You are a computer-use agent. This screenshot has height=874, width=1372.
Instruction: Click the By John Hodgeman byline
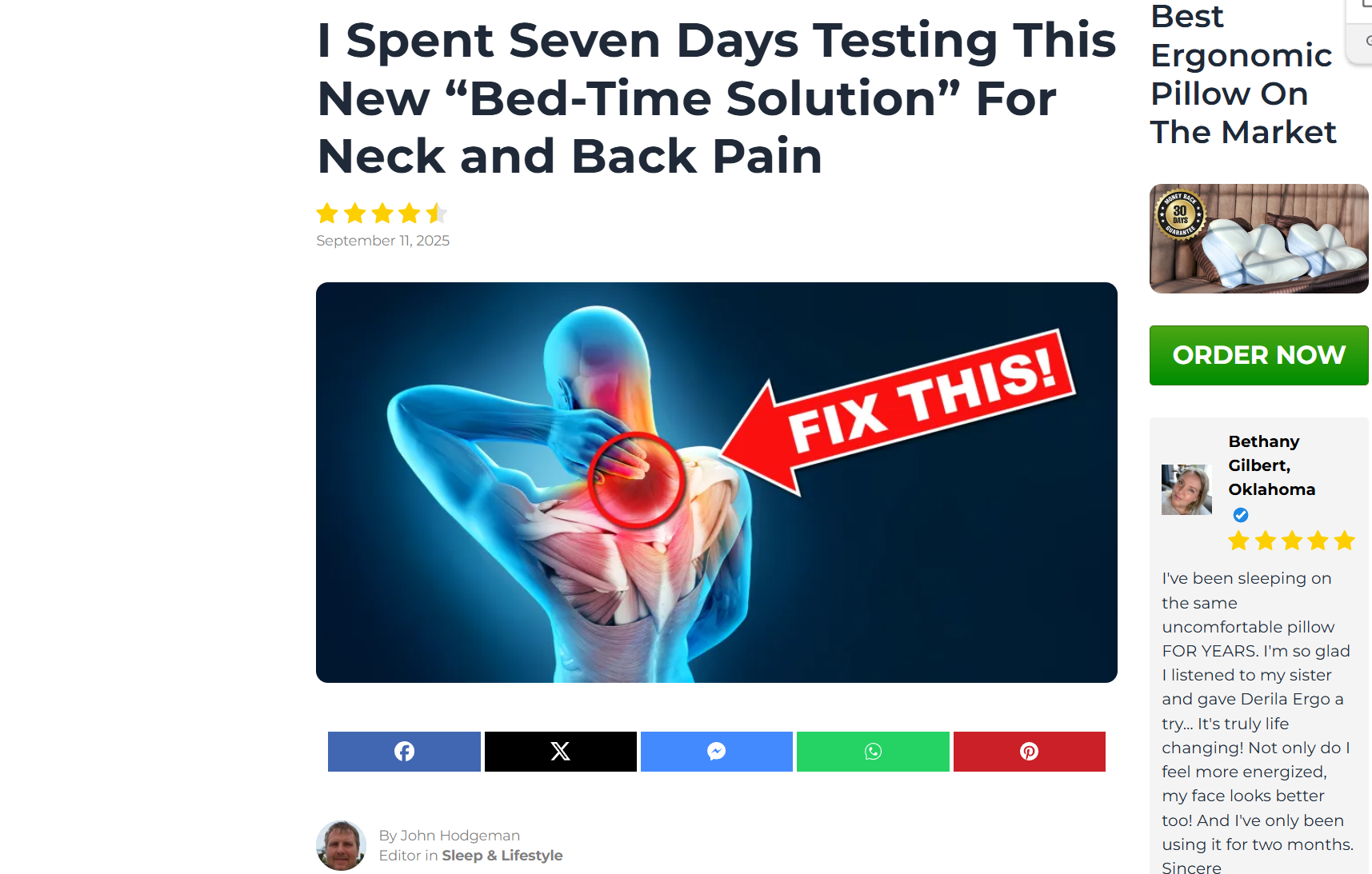450,836
